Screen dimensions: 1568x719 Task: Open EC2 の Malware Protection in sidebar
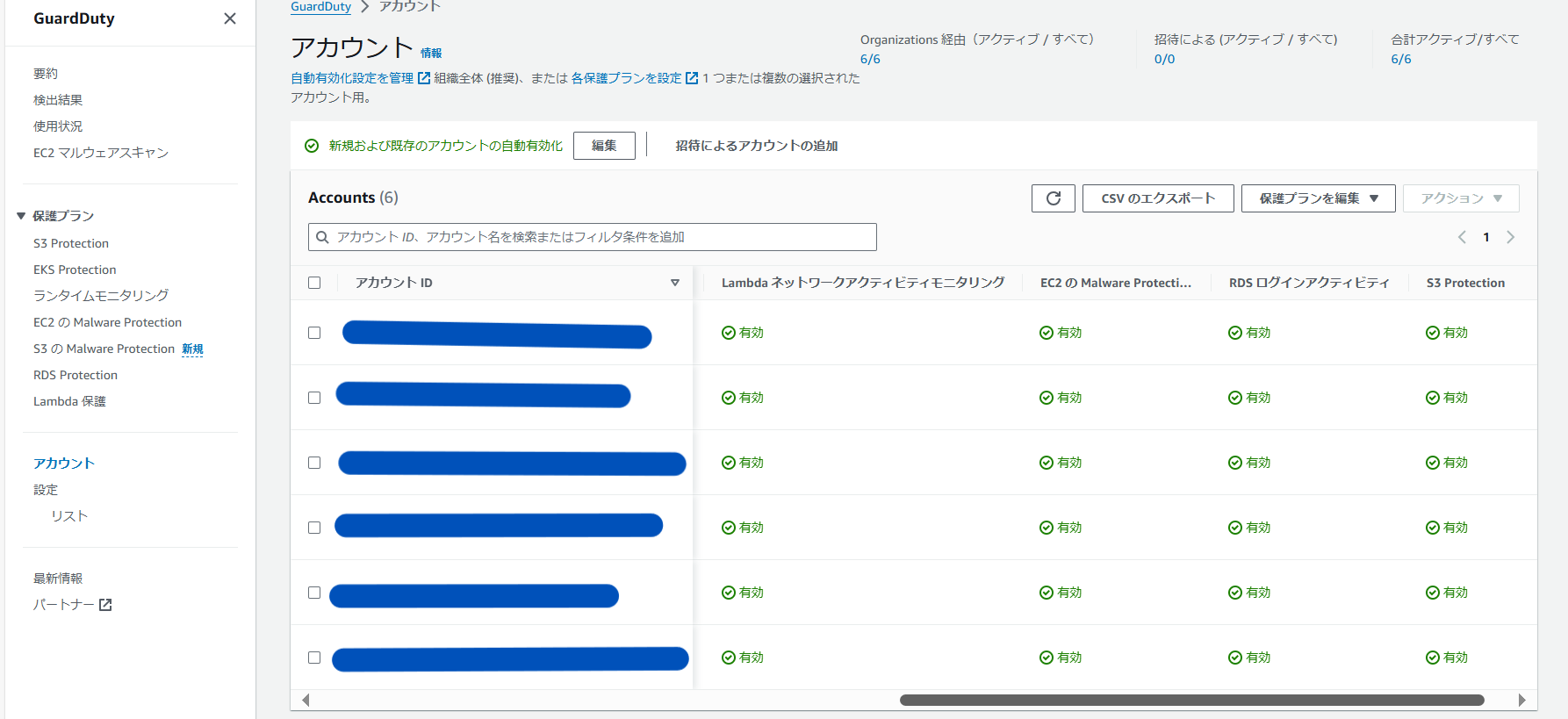107,322
